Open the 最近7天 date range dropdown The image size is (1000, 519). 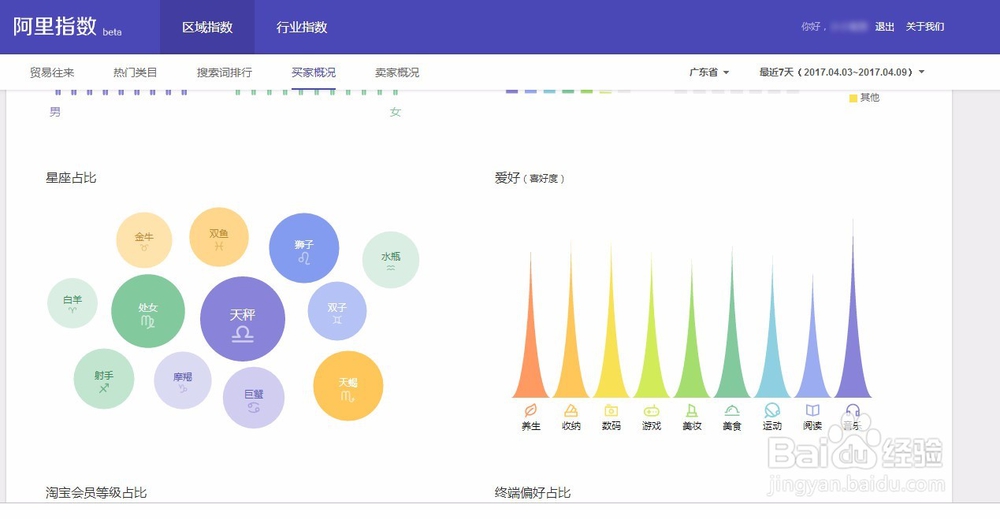pos(842,72)
